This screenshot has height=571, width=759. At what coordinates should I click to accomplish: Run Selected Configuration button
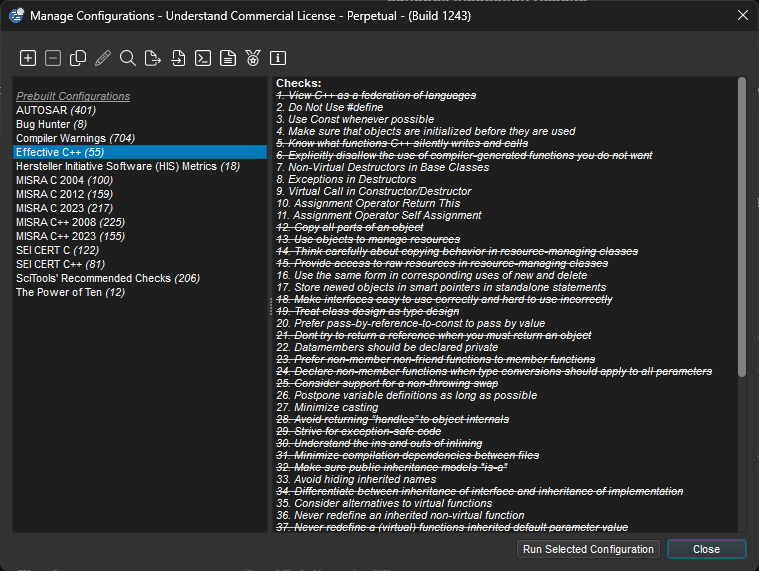pos(588,549)
